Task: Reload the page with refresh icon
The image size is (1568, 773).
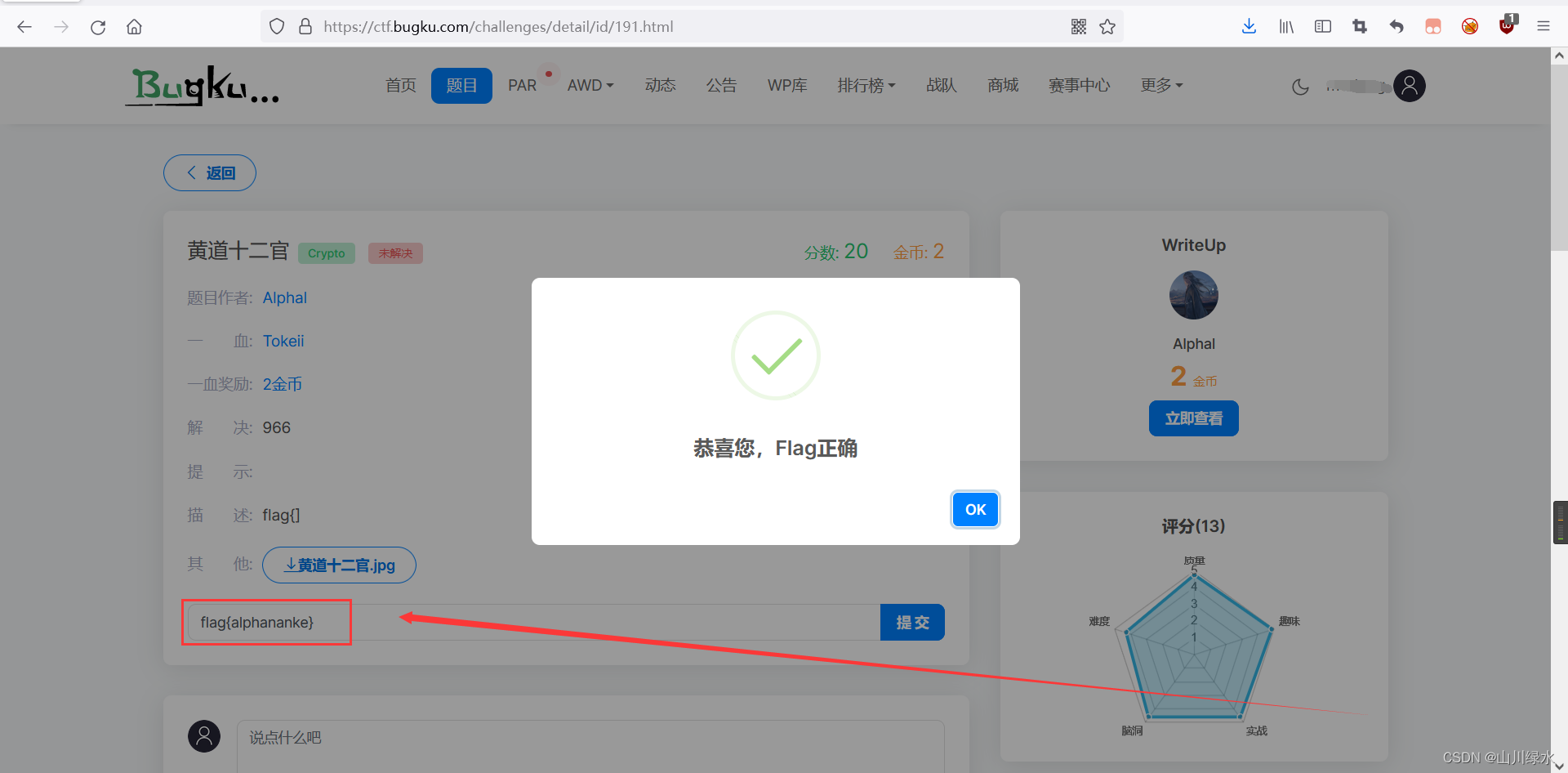Action: pyautogui.click(x=98, y=27)
